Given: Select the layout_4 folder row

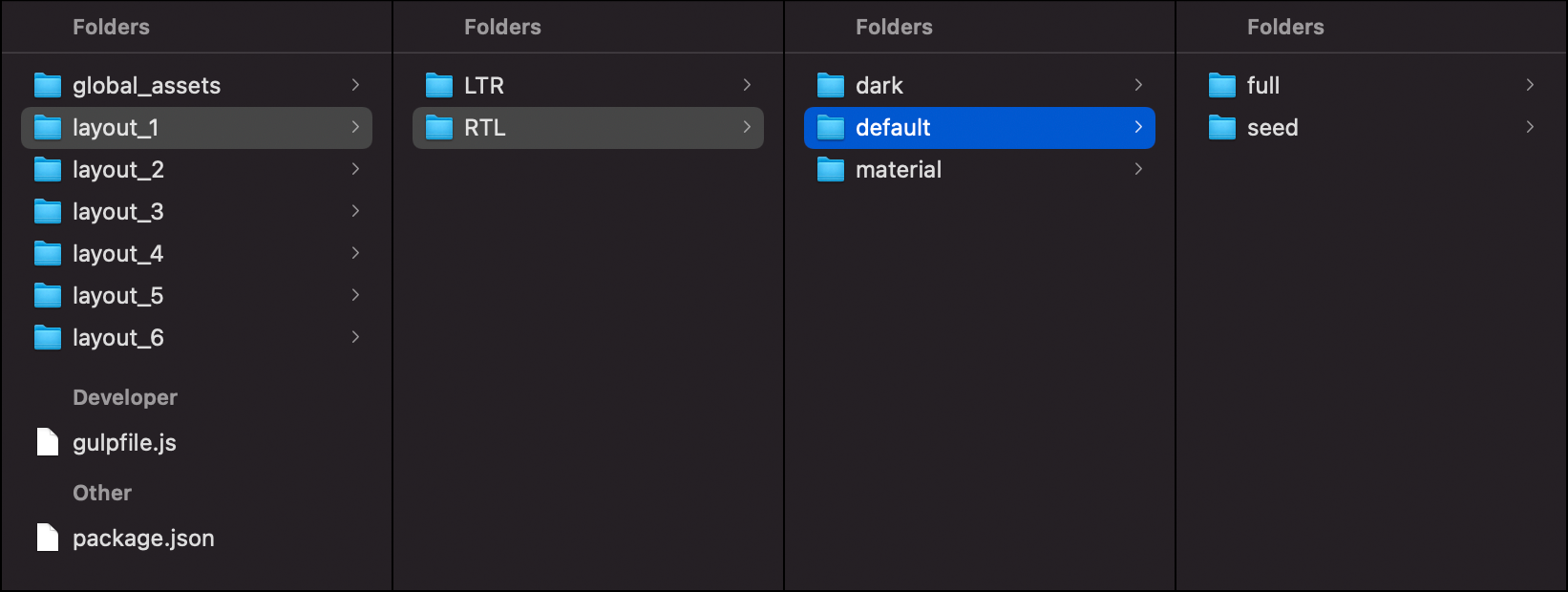Looking at the screenshot, I should 197,254.
